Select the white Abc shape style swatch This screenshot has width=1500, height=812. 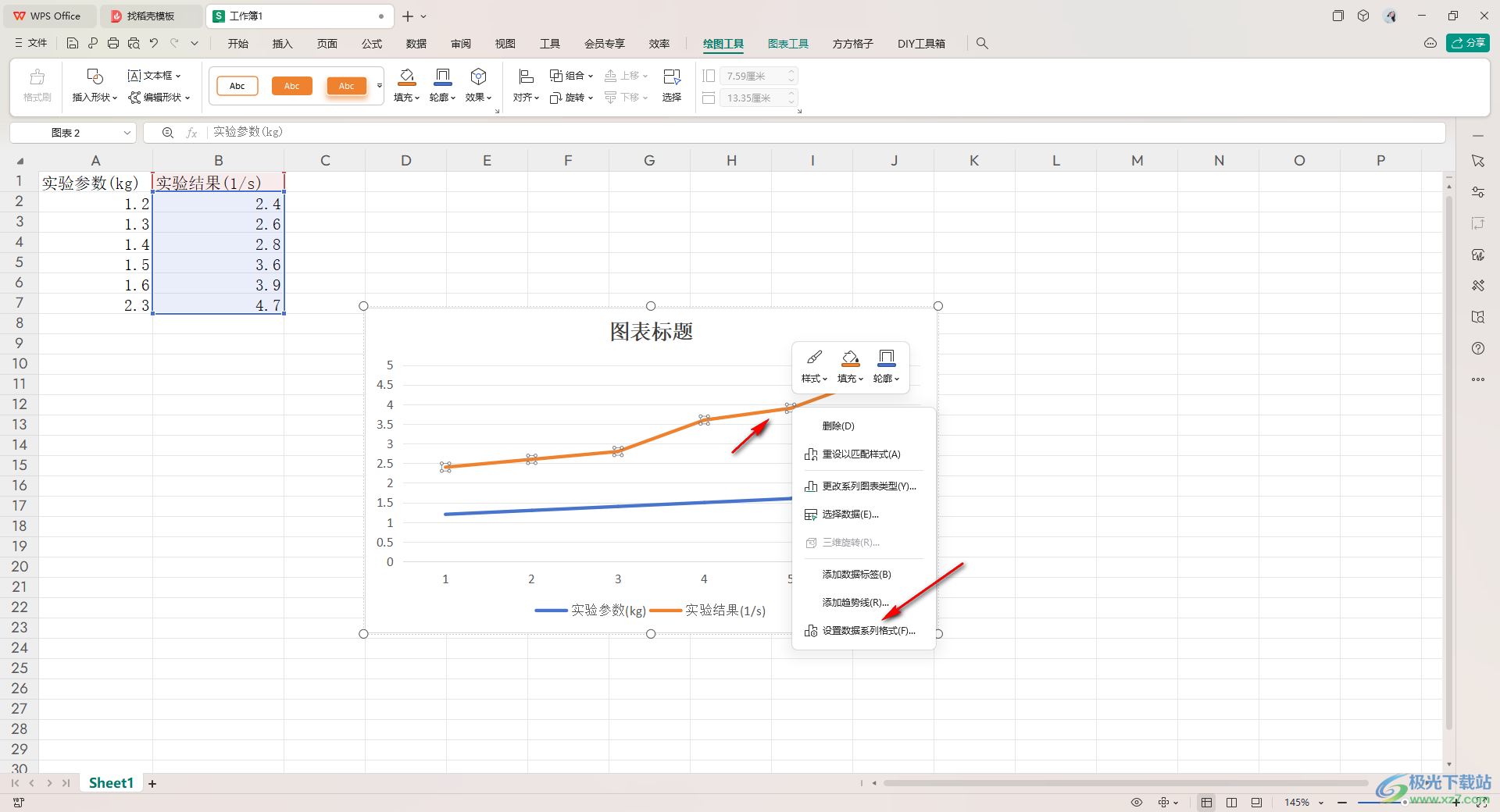[x=237, y=86]
